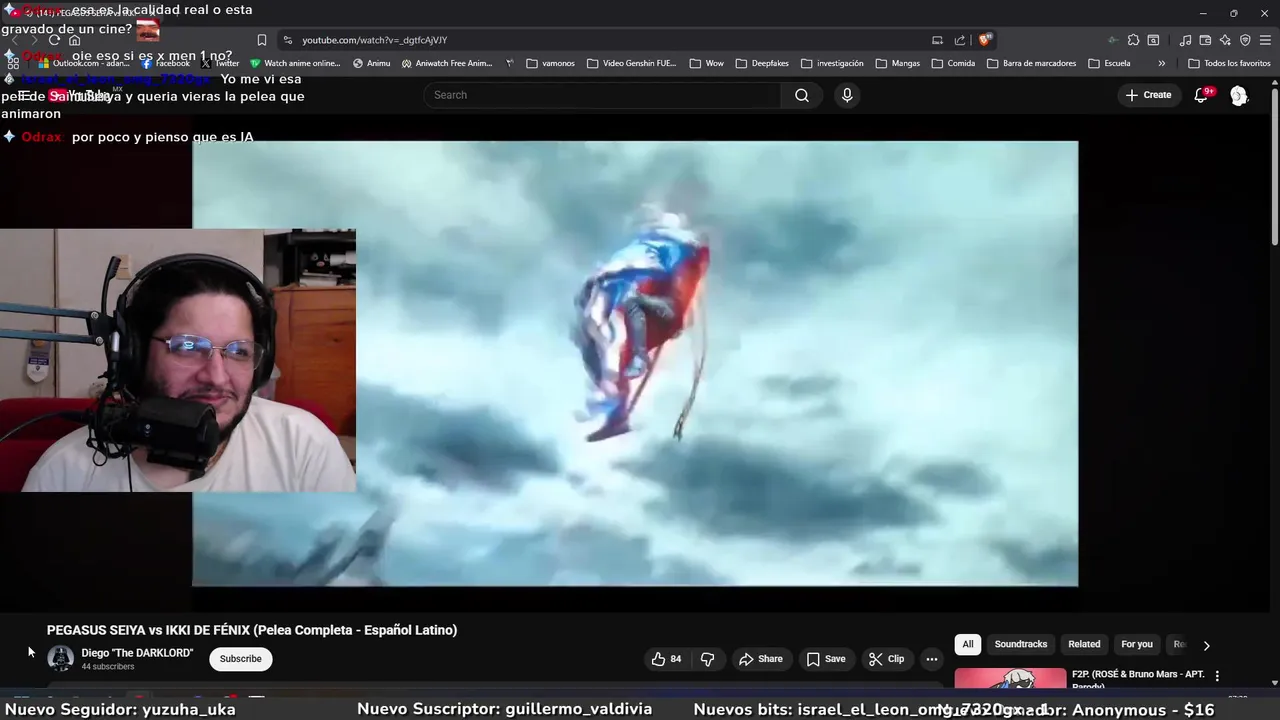Open the three-dot more actions menu

pos(932,659)
